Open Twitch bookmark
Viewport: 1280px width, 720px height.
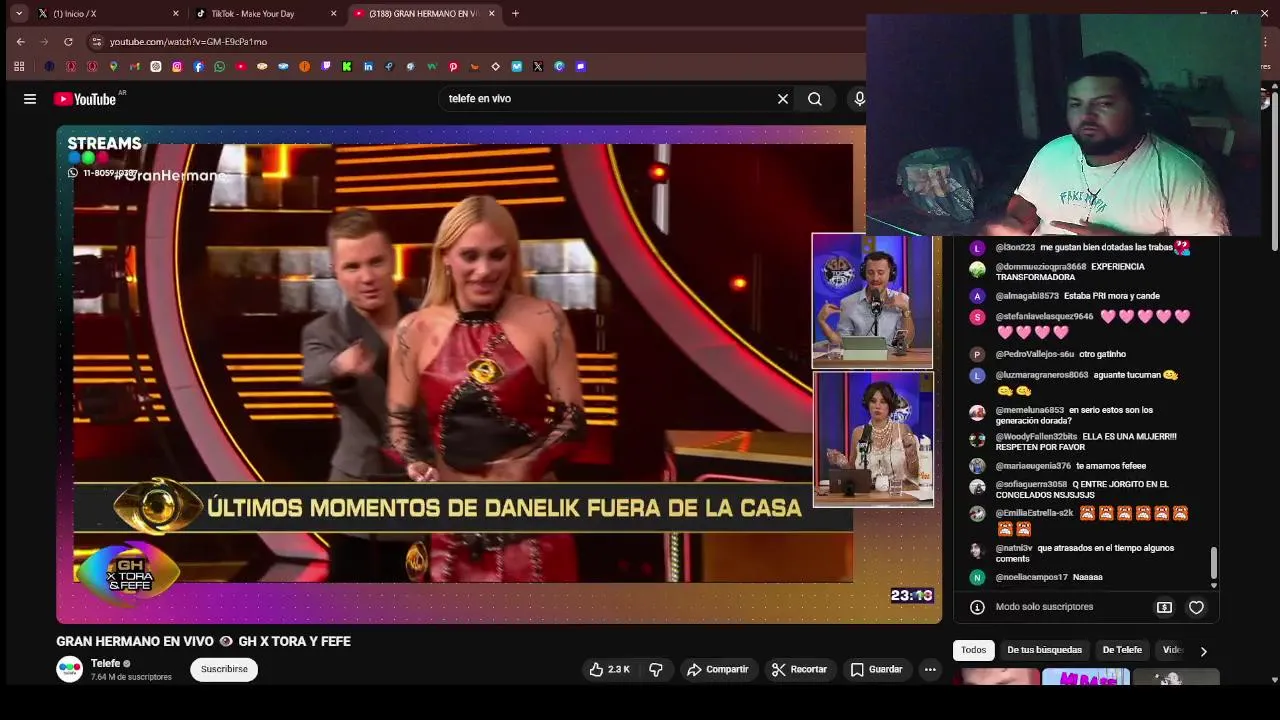coord(326,67)
